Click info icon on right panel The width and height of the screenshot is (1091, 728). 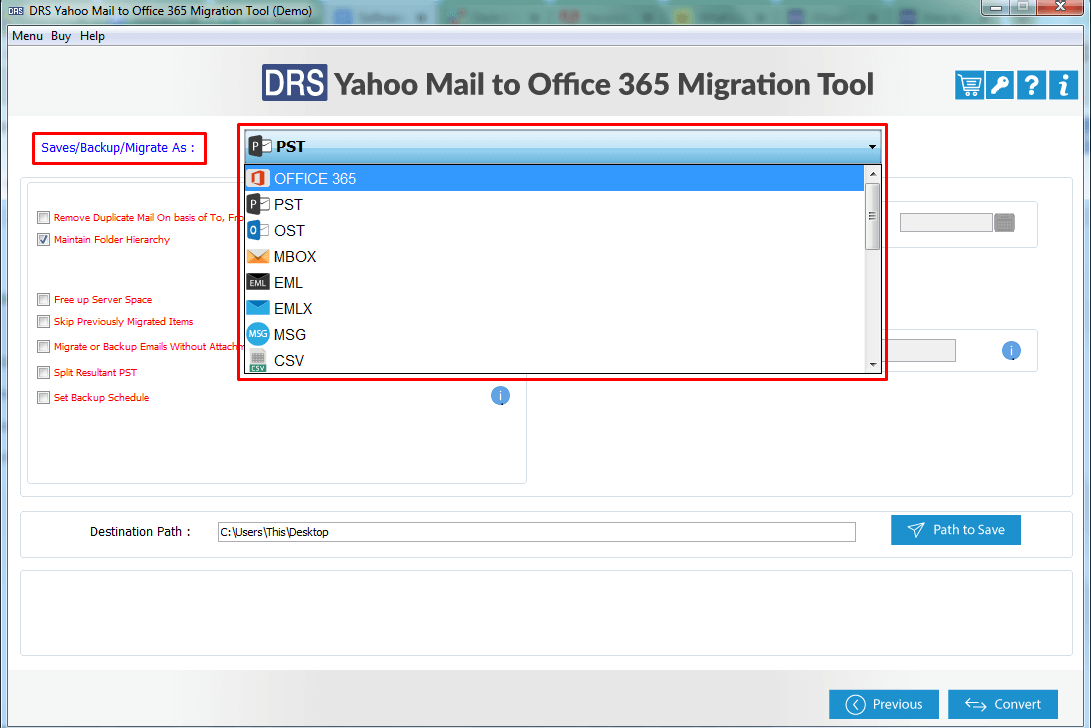pos(1011,351)
